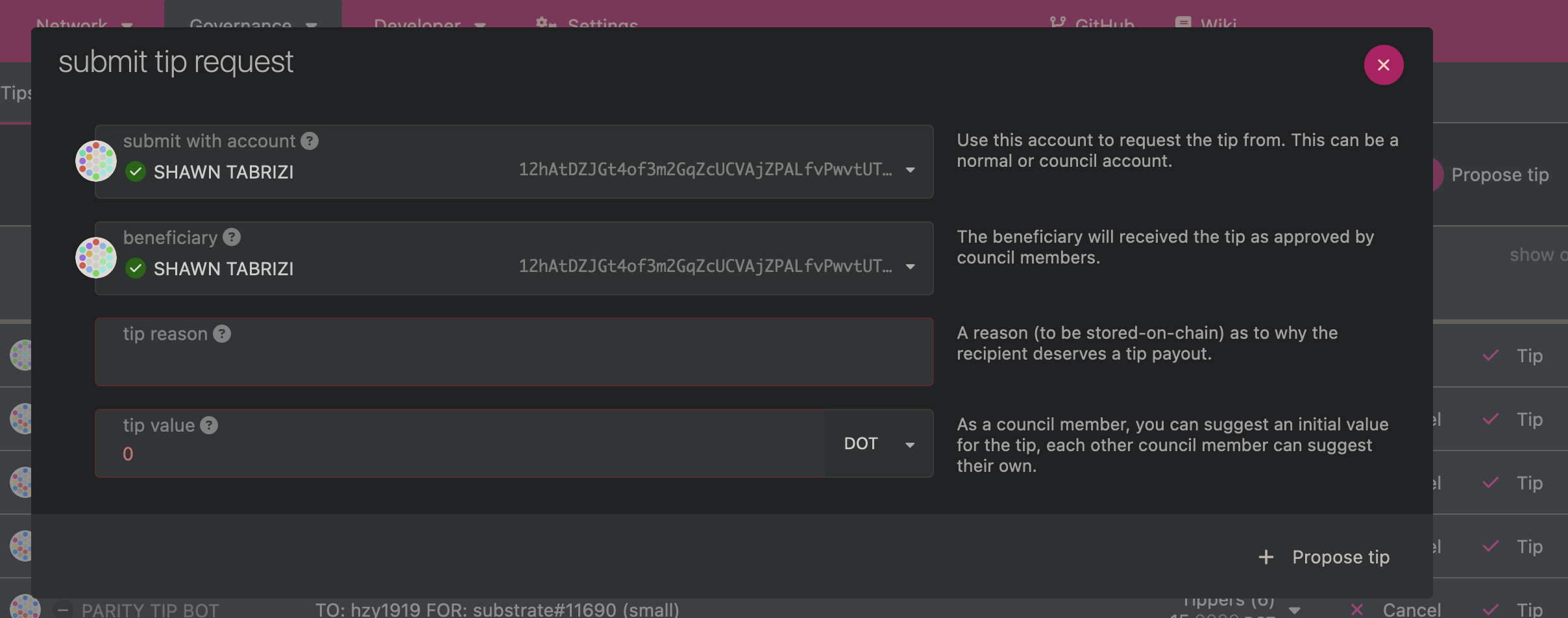
Task: Close the submit tip request dialog
Action: [x=1383, y=65]
